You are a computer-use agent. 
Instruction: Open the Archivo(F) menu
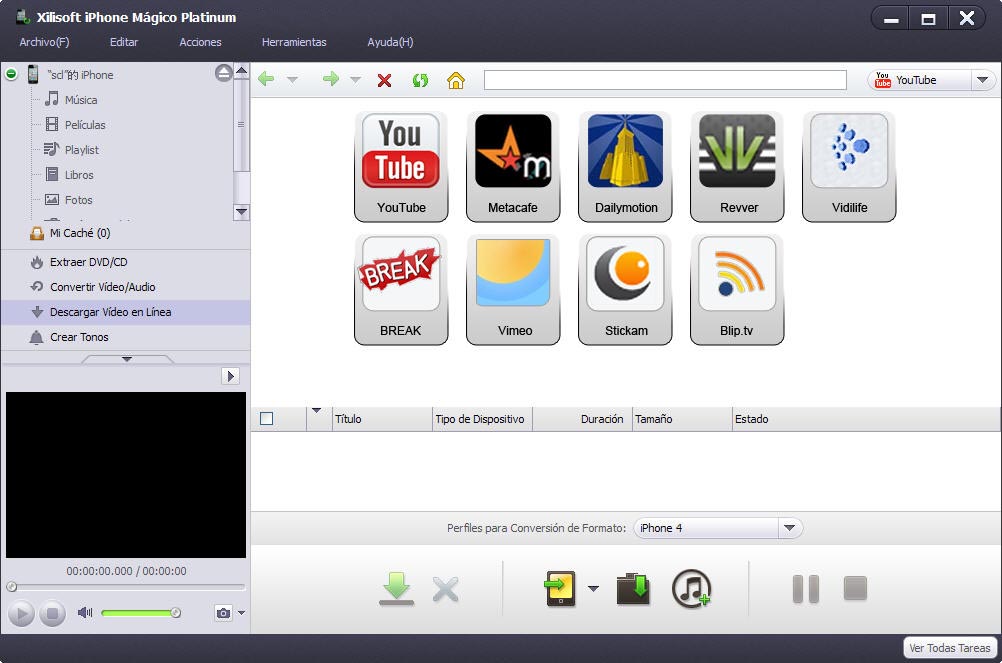click(x=44, y=42)
